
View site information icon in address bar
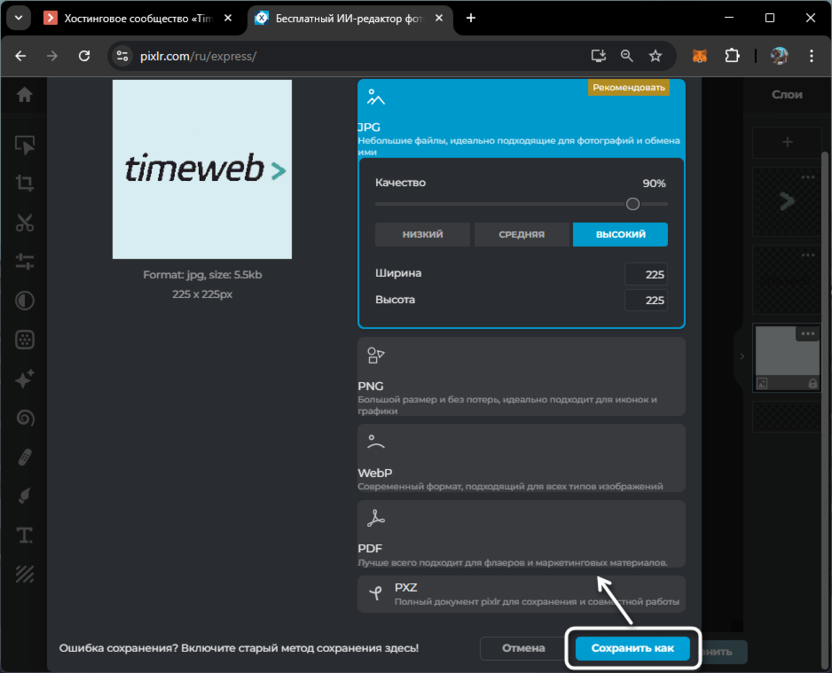123,56
